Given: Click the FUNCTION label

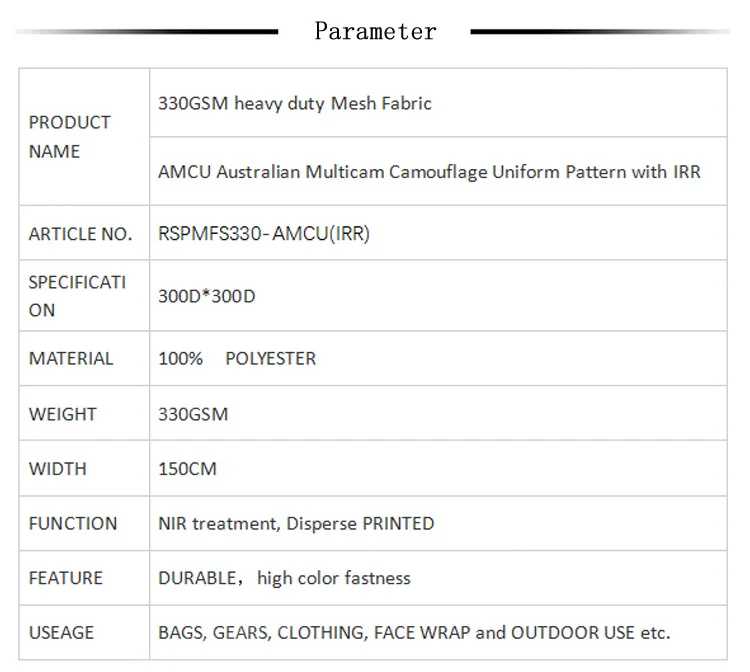Looking at the screenshot, I should [73, 523].
